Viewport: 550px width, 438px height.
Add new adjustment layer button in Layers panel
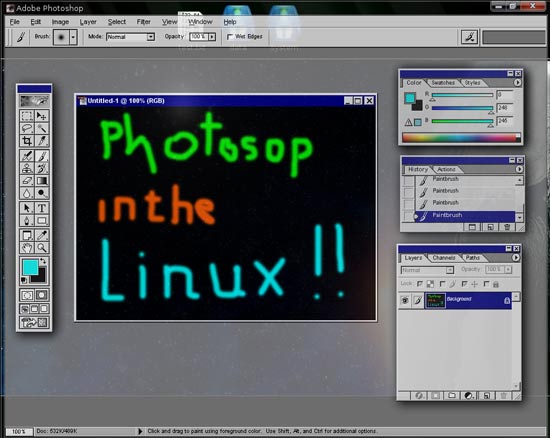(468, 396)
